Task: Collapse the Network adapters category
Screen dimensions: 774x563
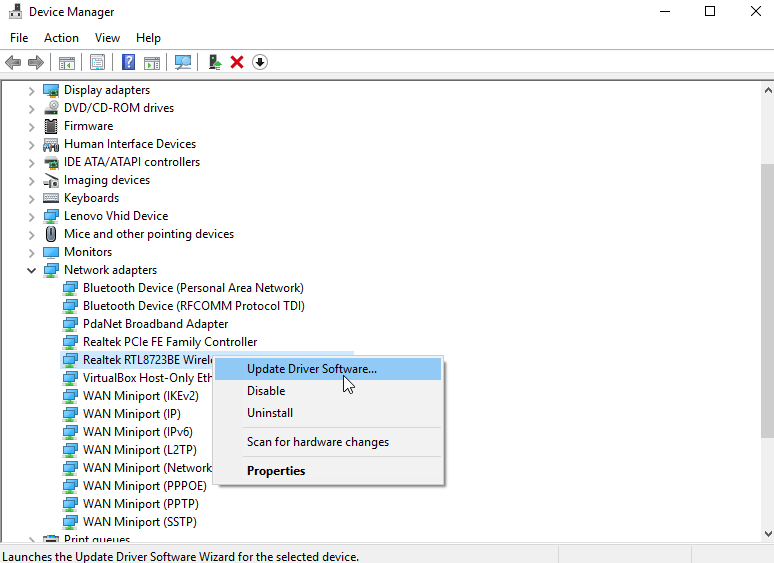Action: (31, 270)
